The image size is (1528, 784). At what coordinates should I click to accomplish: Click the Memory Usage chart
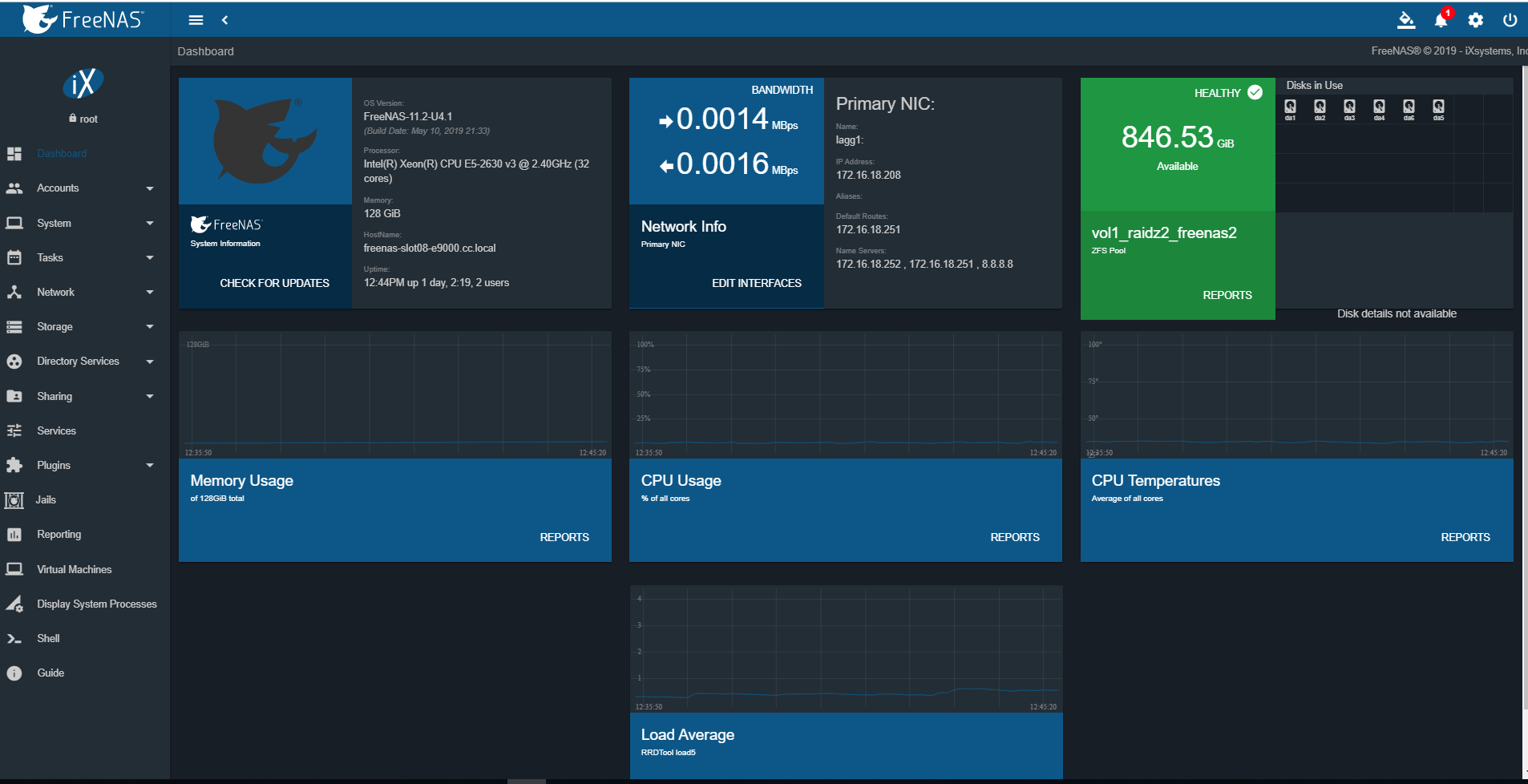(395, 394)
